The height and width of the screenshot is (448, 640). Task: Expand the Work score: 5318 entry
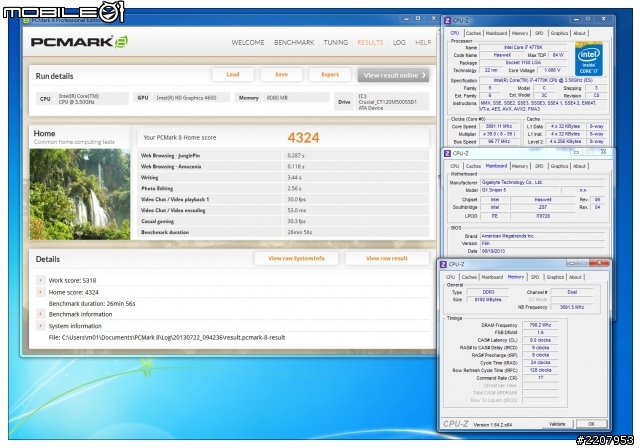click(x=40, y=280)
